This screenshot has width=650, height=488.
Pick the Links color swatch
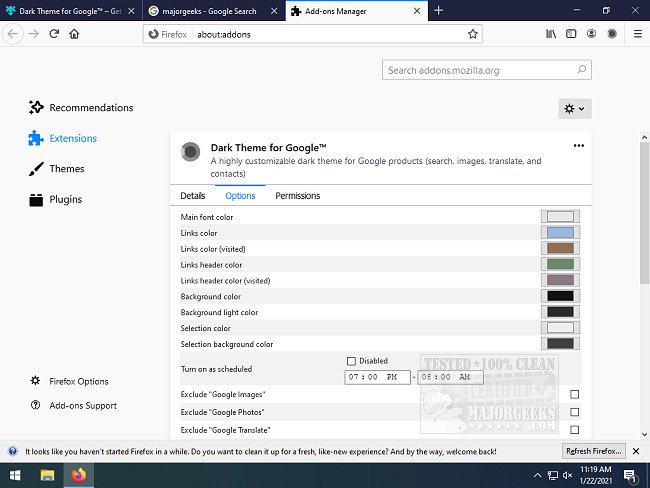click(560, 233)
